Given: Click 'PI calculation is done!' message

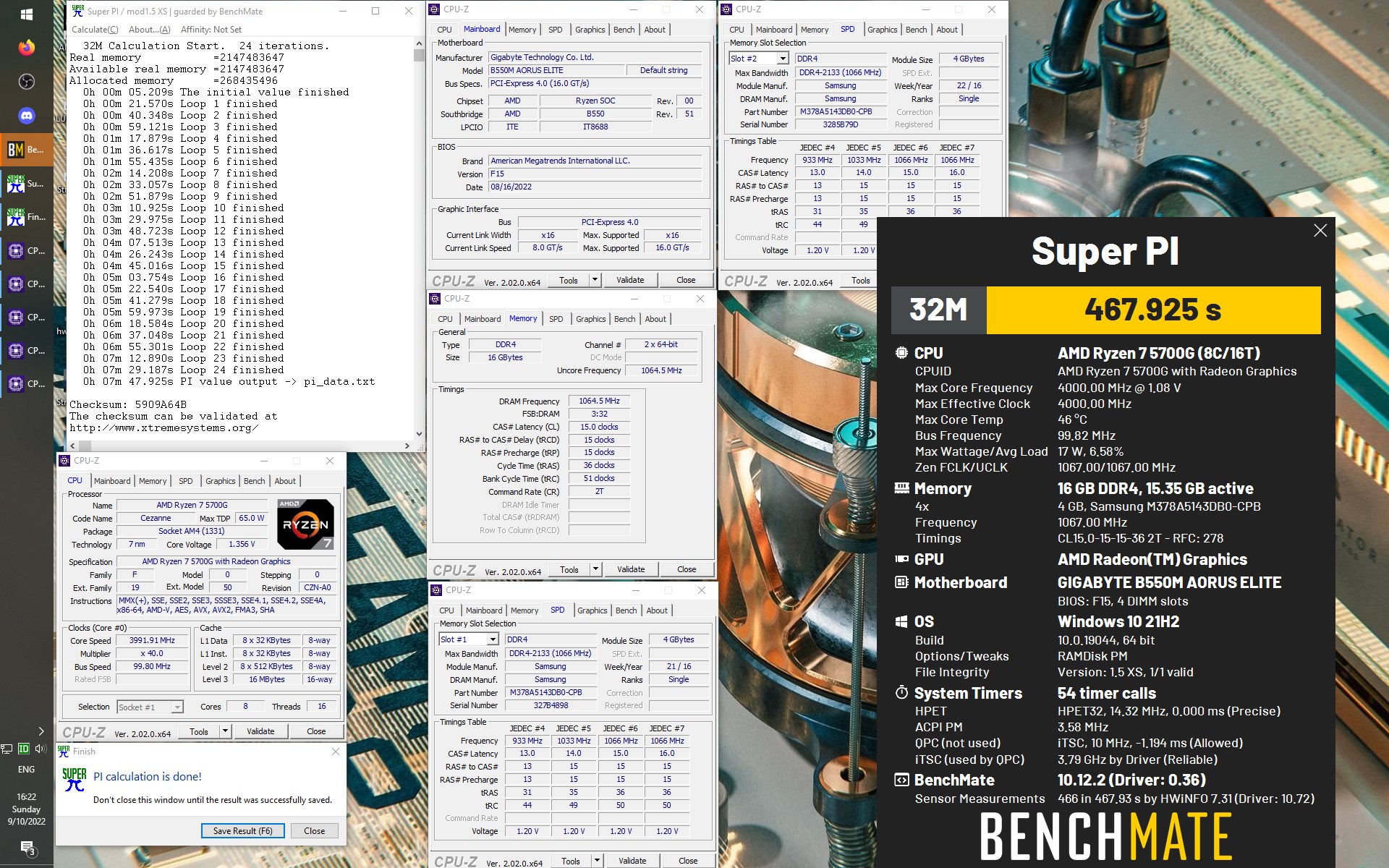Looking at the screenshot, I should (148, 776).
